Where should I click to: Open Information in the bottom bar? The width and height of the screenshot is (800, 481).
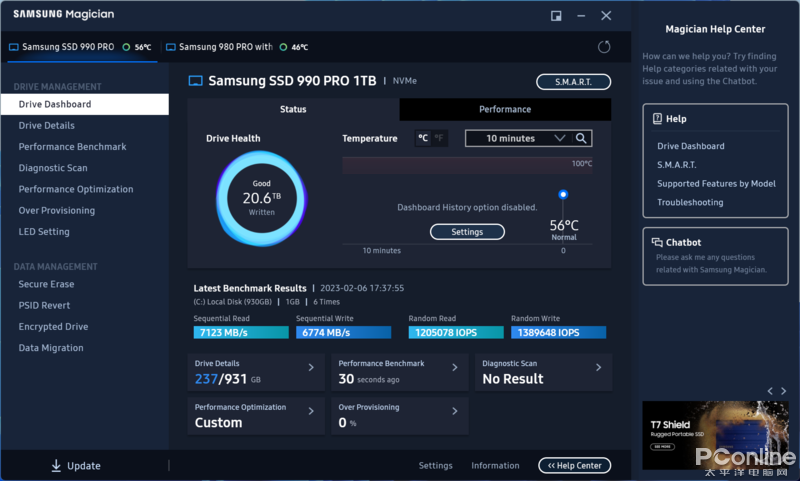click(495, 465)
